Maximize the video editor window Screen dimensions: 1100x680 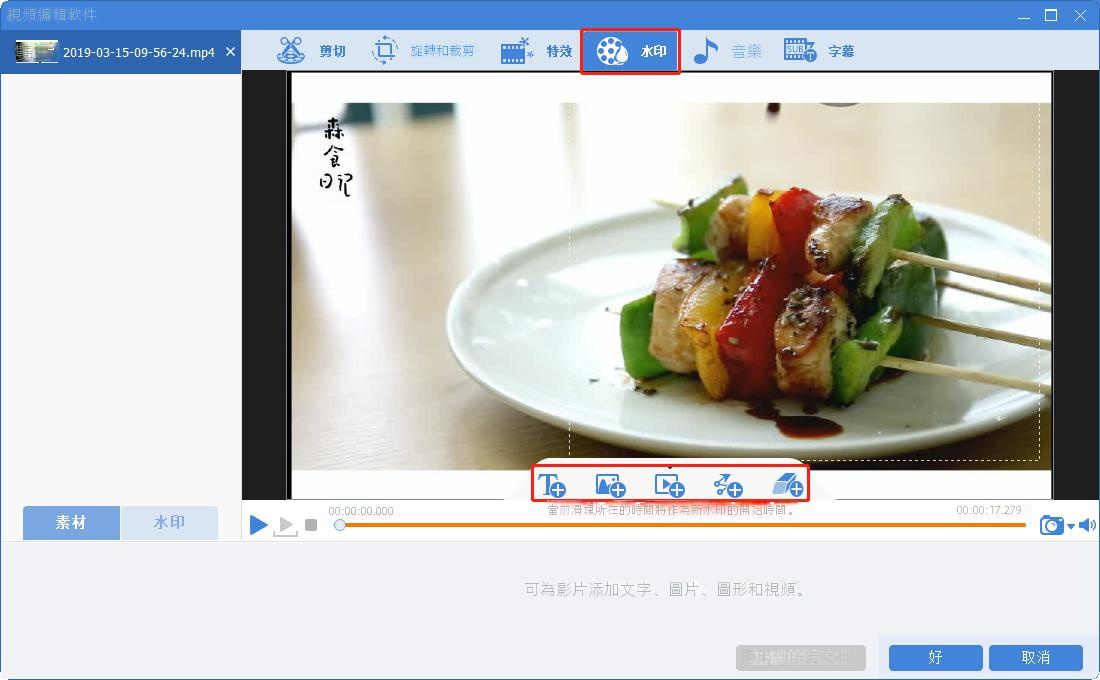(1051, 15)
